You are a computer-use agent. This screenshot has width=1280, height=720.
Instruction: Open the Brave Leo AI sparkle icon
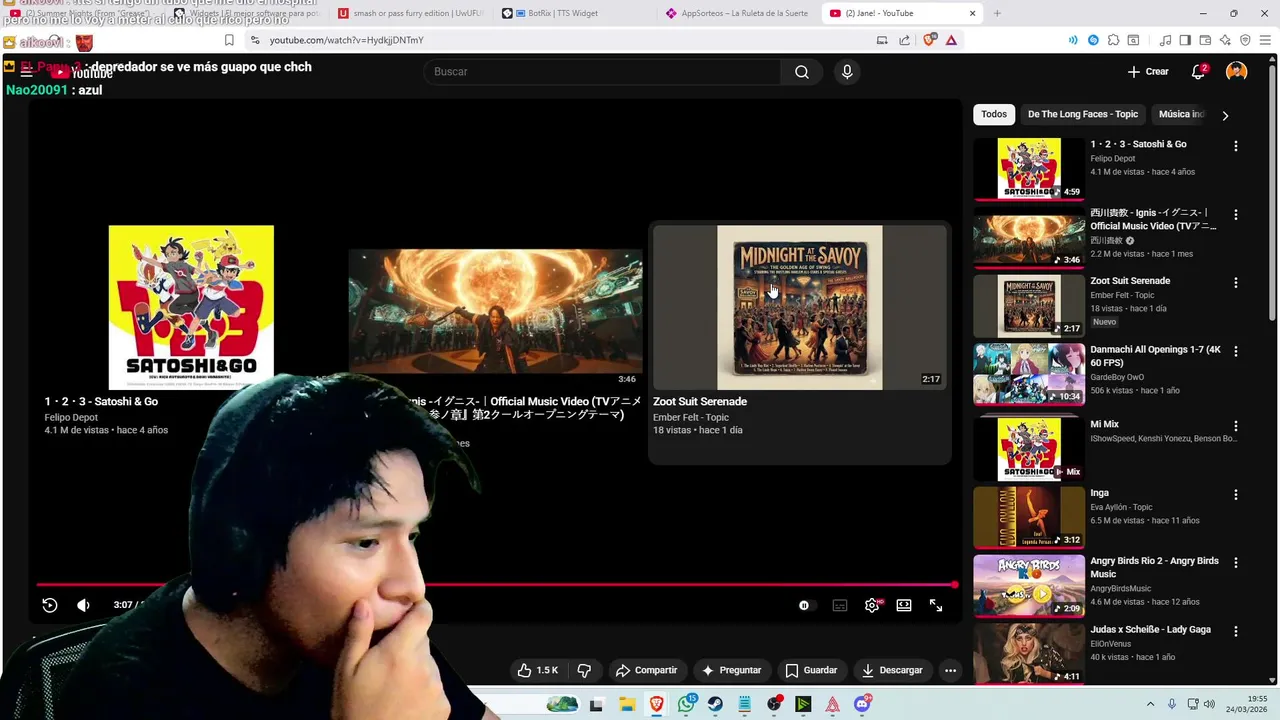point(1225,40)
